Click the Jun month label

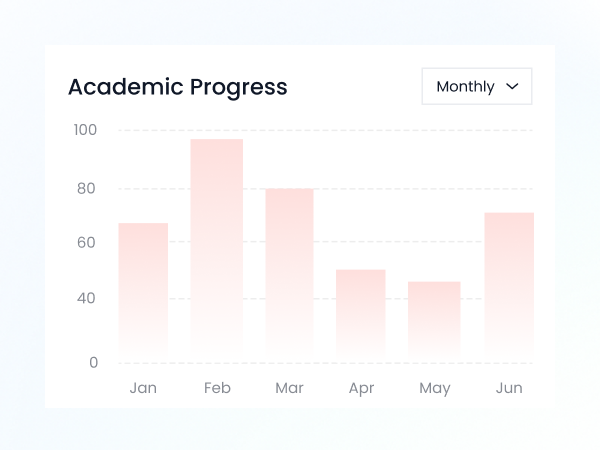coord(509,388)
